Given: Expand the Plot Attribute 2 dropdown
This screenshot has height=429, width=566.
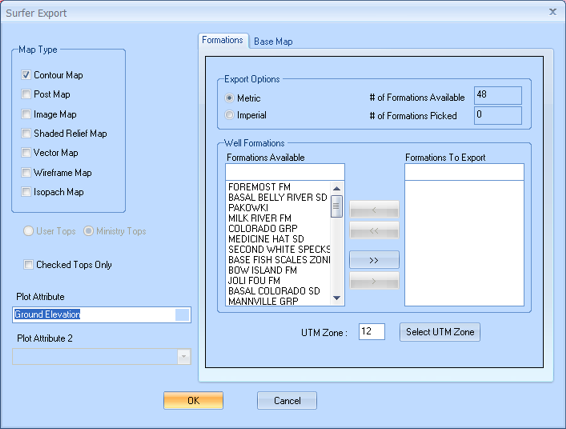Looking at the screenshot, I should click(x=184, y=357).
